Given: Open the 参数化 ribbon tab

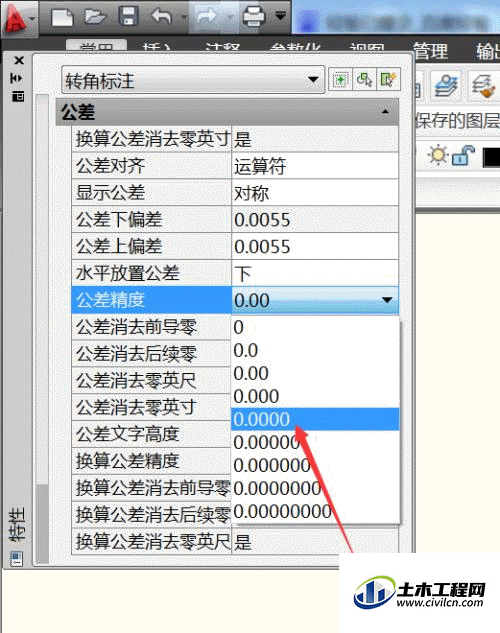Looking at the screenshot, I should coord(296,47).
